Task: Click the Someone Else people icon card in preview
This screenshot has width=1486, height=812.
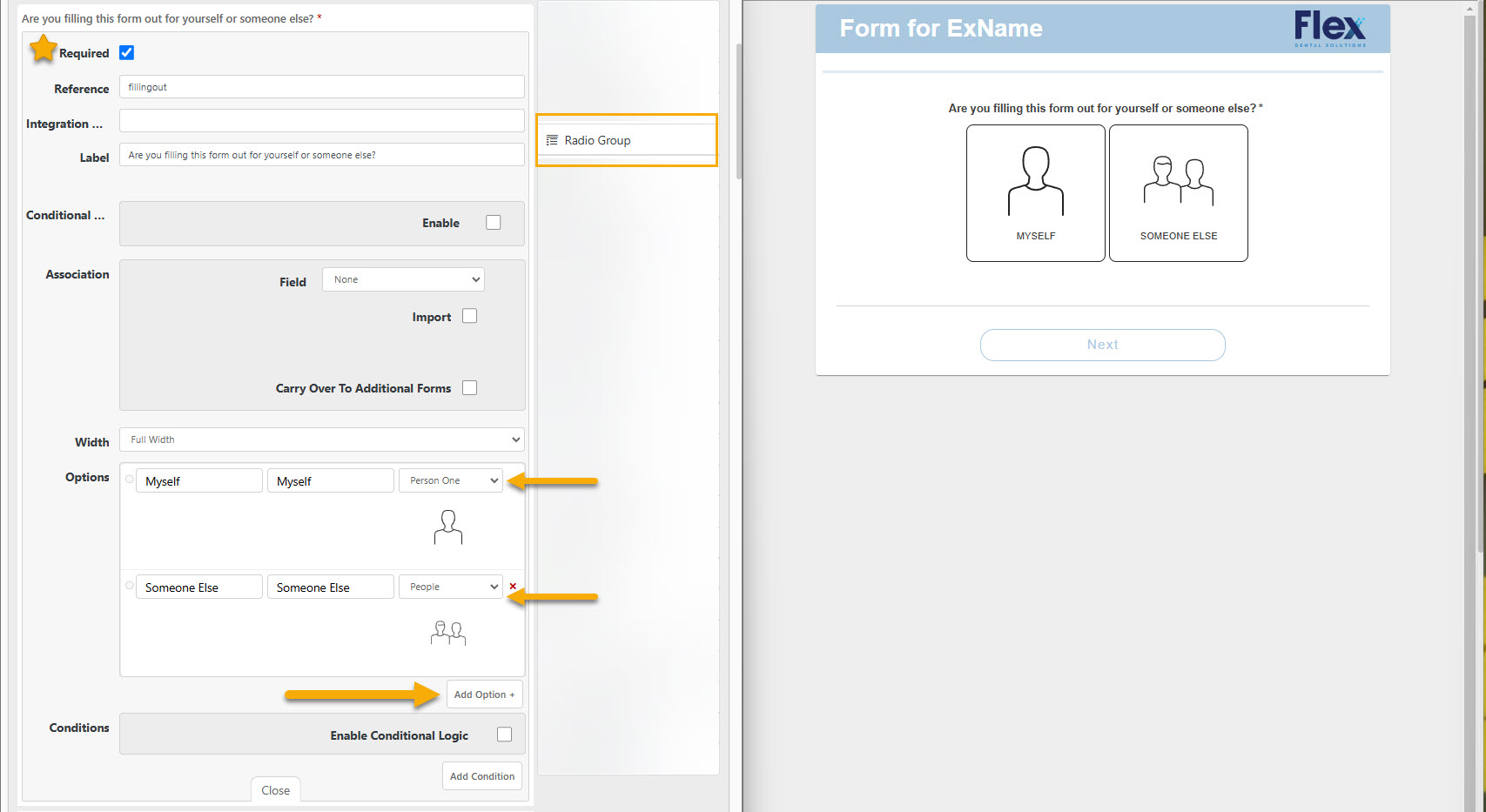Action: (x=1178, y=192)
